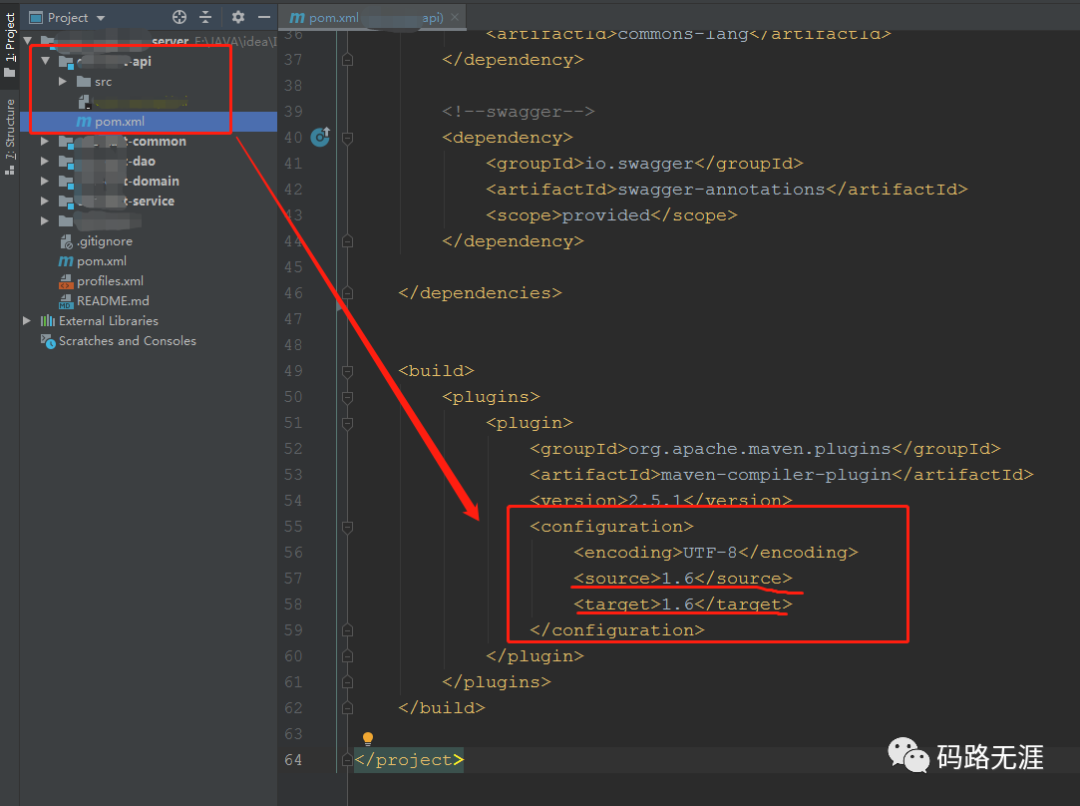Click the Scratches and Consoles icon
The height and width of the screenshot is (806, 1080).
point(48,341)
